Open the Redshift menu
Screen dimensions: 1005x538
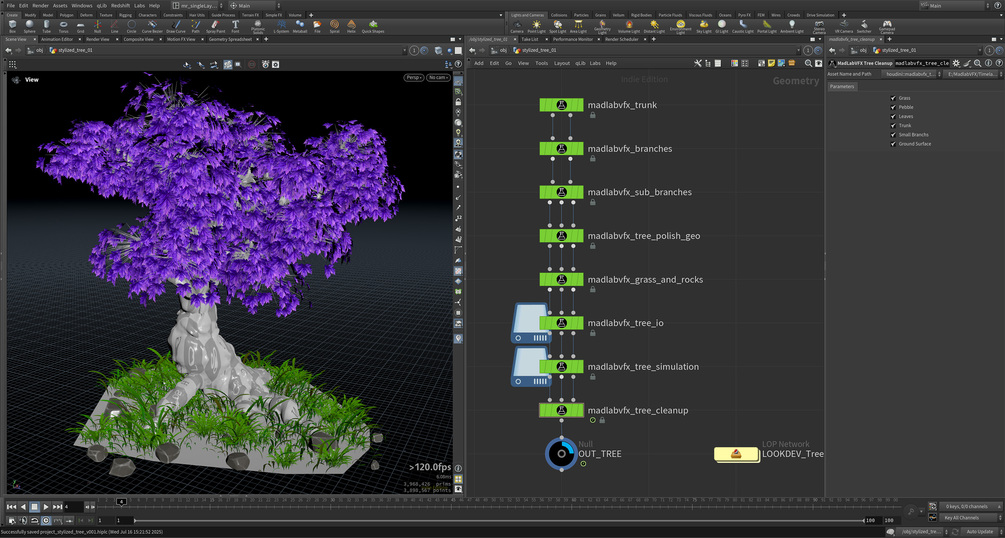click(x=120, y=6)
